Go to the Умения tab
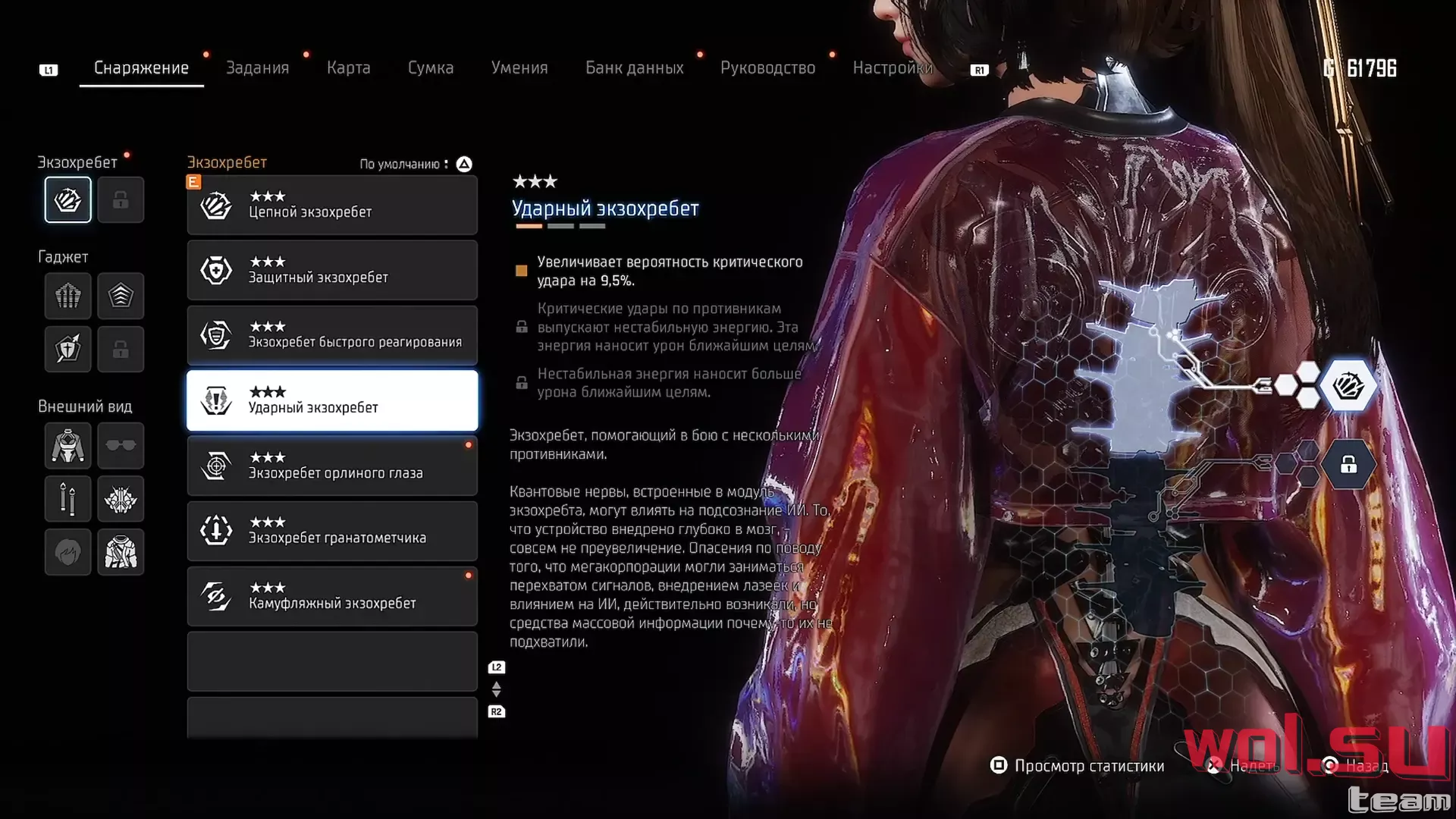This screenshot has width=1456, height=819. 519,67
